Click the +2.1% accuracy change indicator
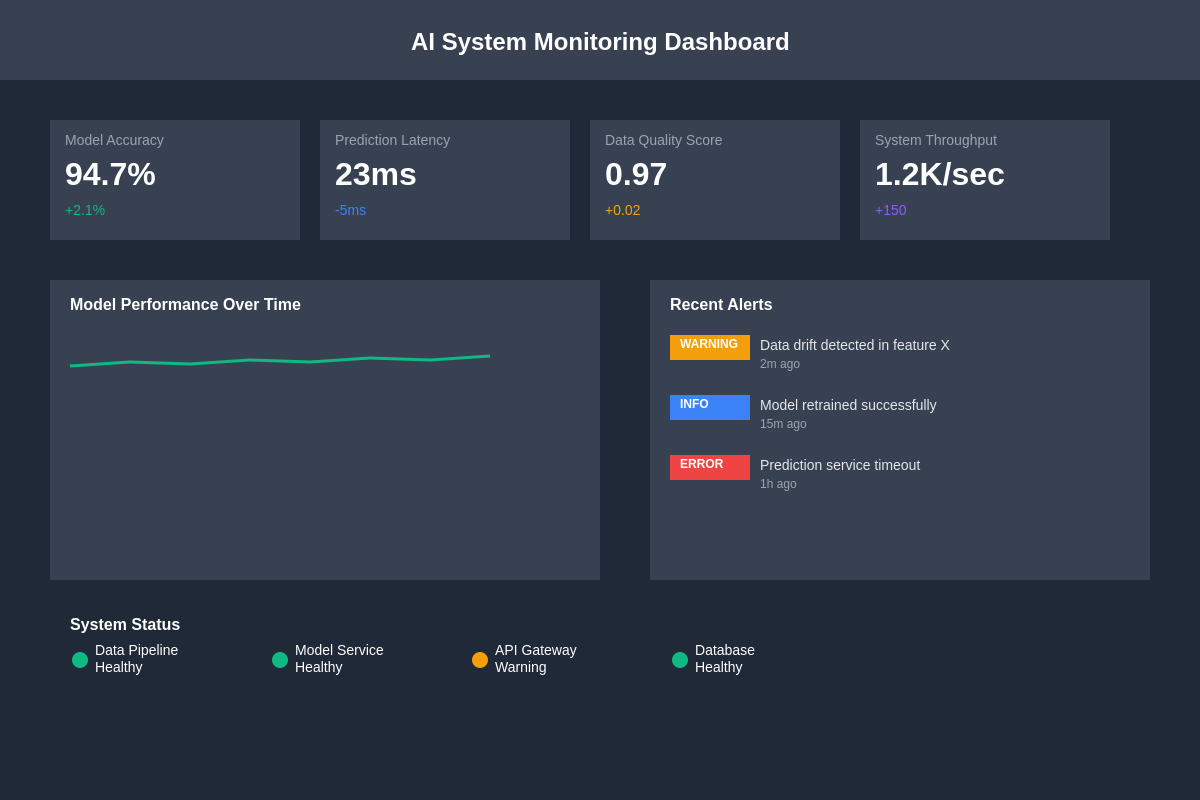 coord(85,210)
